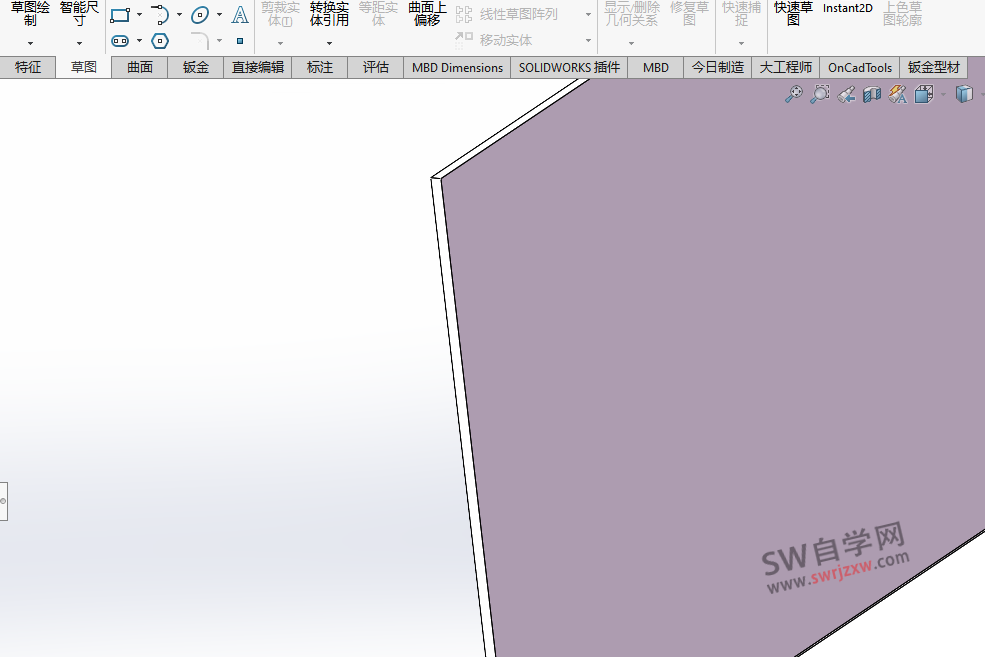Image resolution: width=985 pixels, height=657 pixels.
Task: Select the Sketch Text tool
Action: tap(239, 15)
